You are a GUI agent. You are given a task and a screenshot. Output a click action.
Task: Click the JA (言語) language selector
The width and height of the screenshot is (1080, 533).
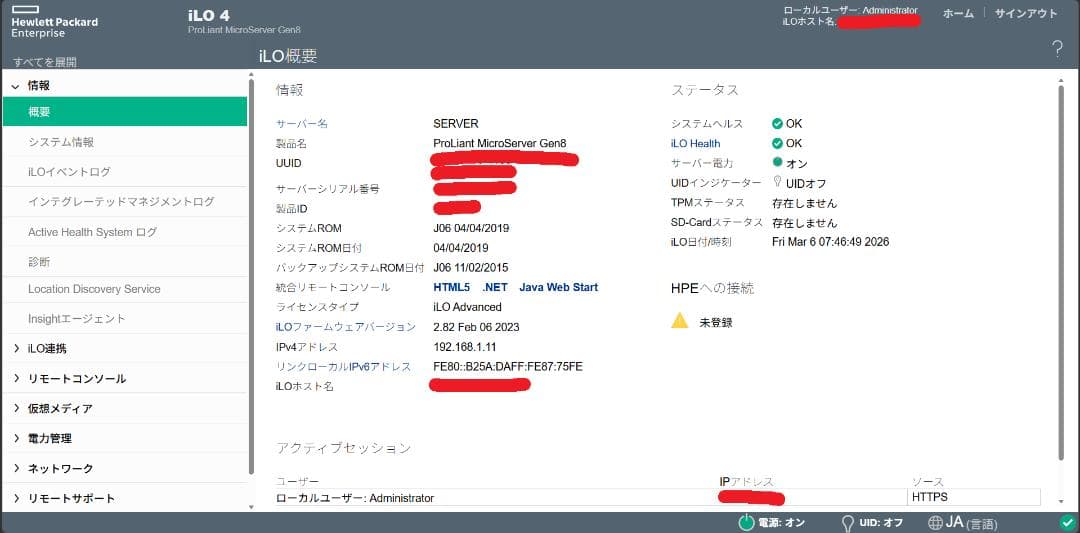click(x=971, y=523)
